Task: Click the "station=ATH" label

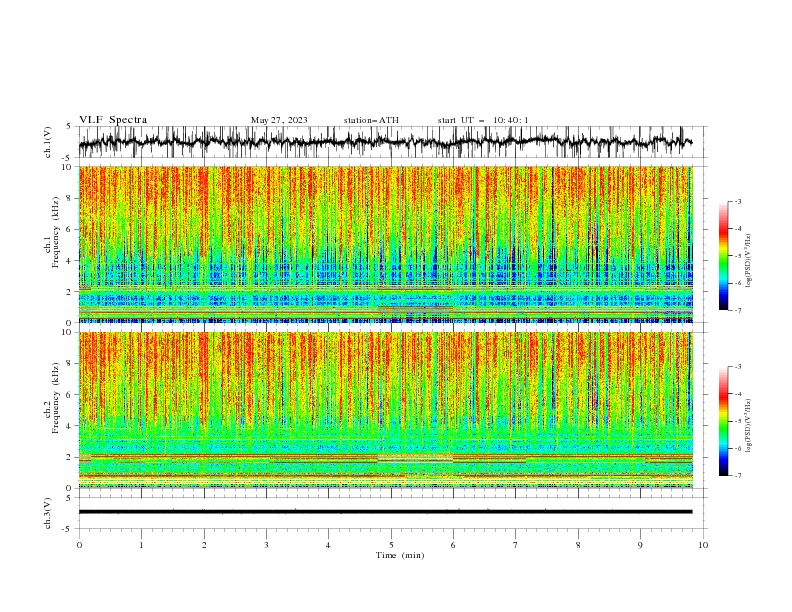Action: tap(371, 120)
